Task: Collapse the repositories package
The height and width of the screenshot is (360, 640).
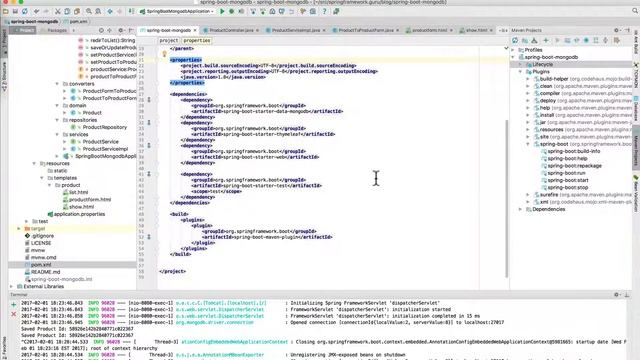Action: coord(57,120)
